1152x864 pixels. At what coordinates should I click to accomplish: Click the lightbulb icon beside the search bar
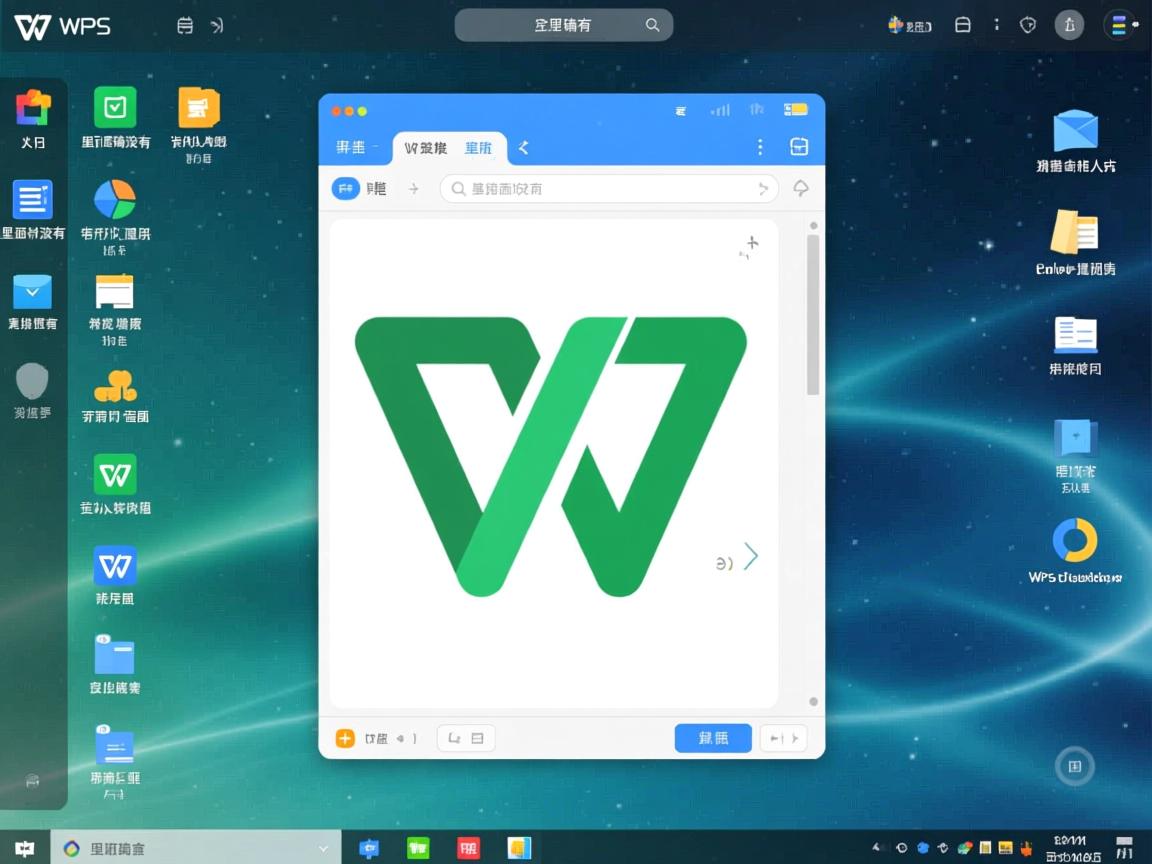click(801, 188)
